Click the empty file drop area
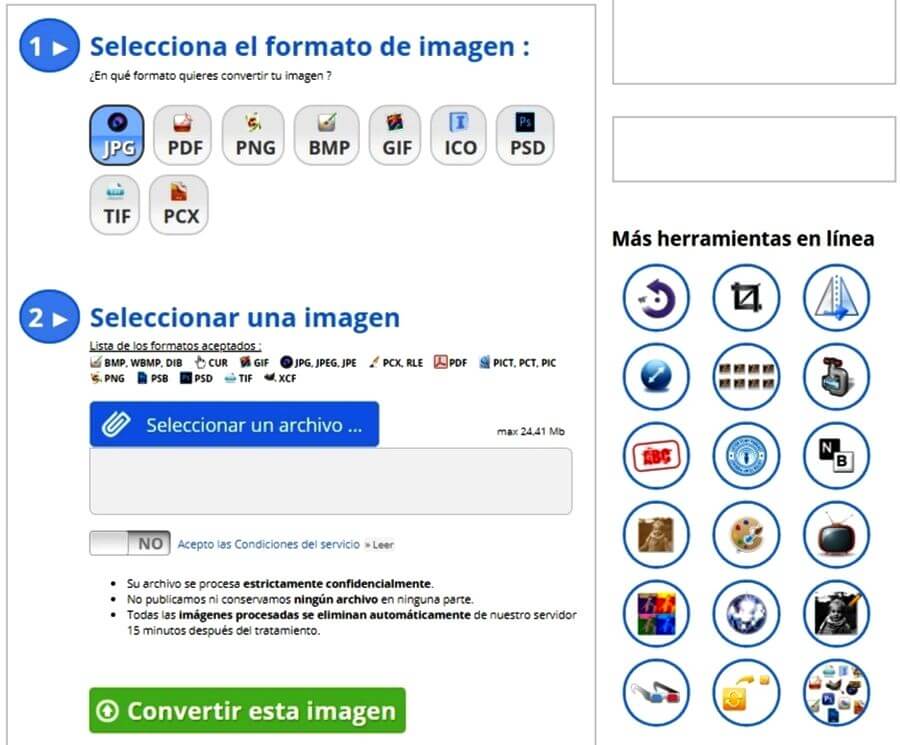Viewport: 900px width, 745px height. pos(331,481)
